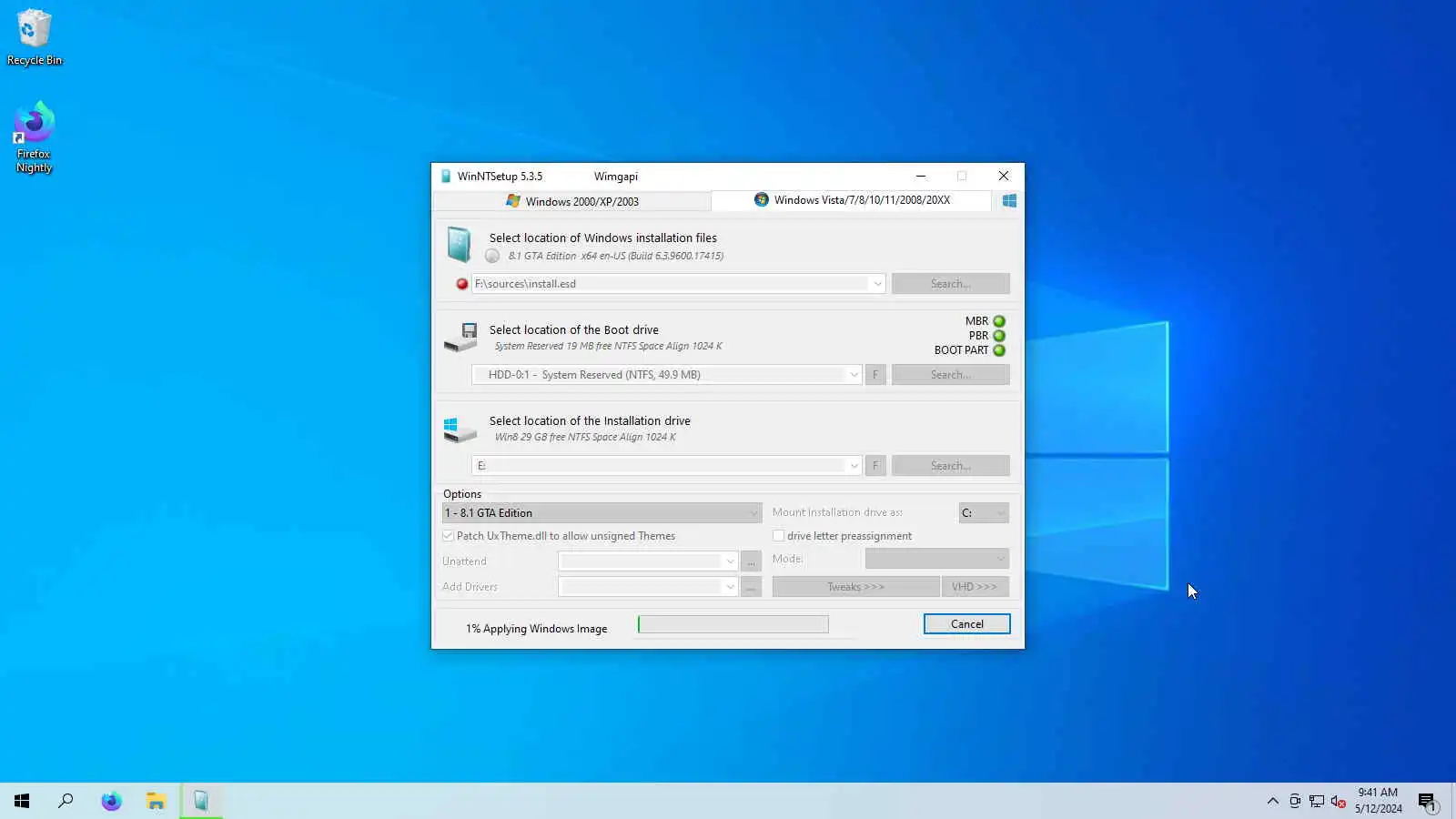Select the Firefox Nightly desktop shortcut

34,137
